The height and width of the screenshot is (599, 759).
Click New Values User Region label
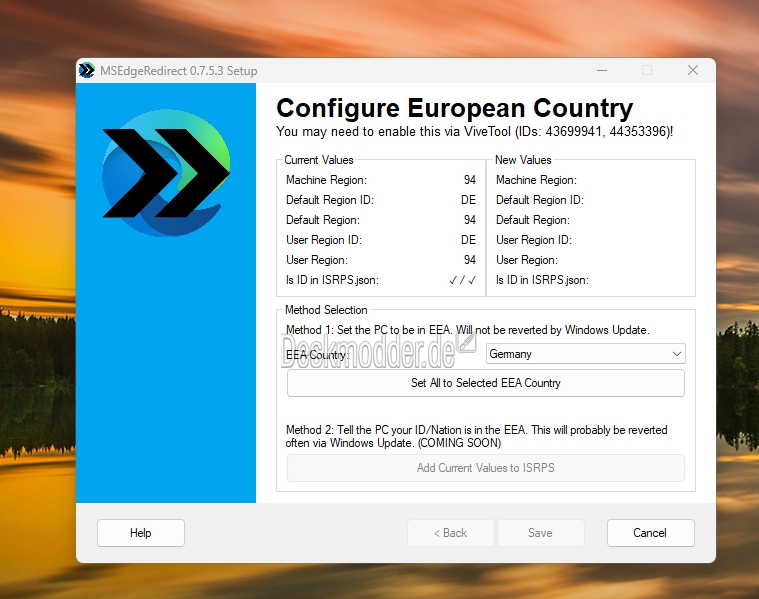[527, 260]
